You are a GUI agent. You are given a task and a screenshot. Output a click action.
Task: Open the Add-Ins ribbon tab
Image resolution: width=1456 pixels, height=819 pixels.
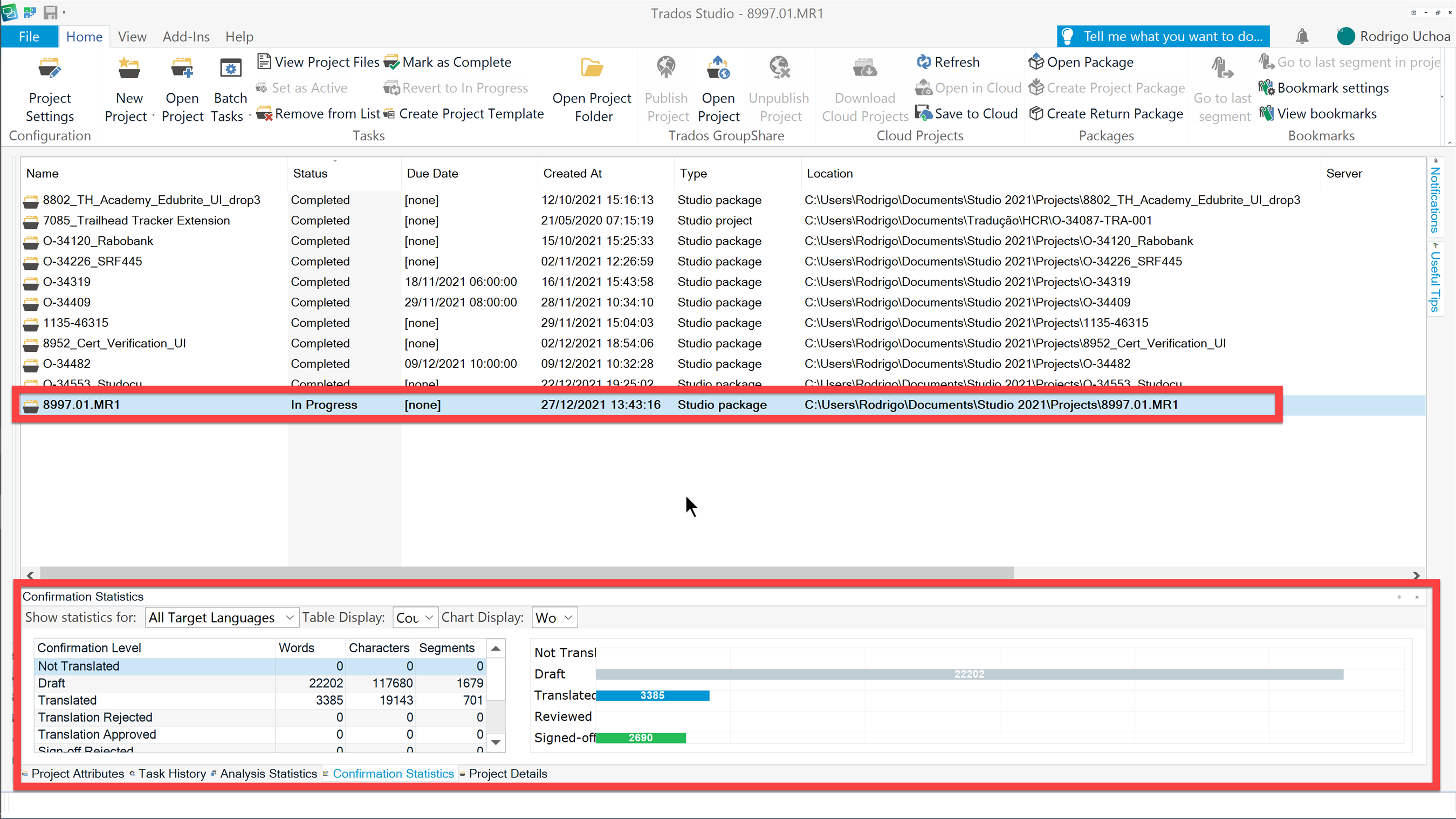click(186, 36)
